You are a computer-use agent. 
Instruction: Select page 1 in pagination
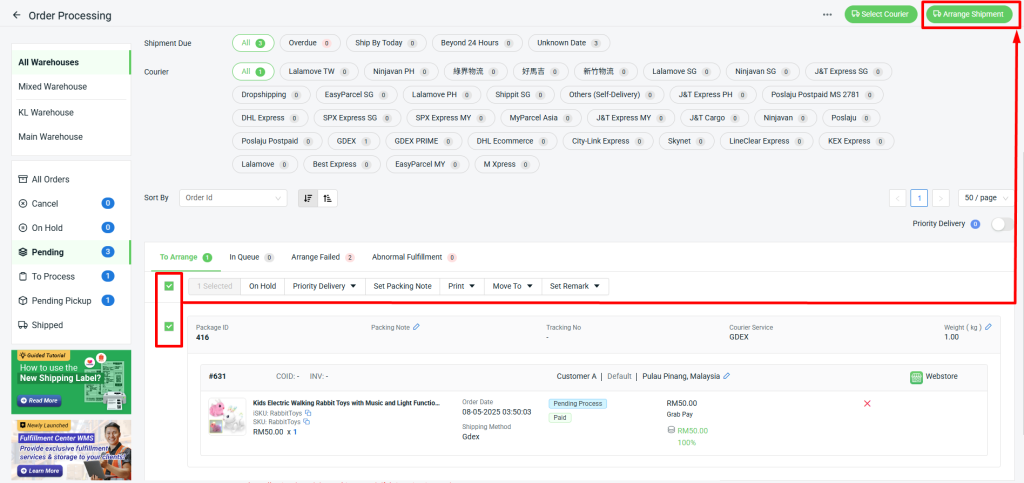[x=919, y=198]
